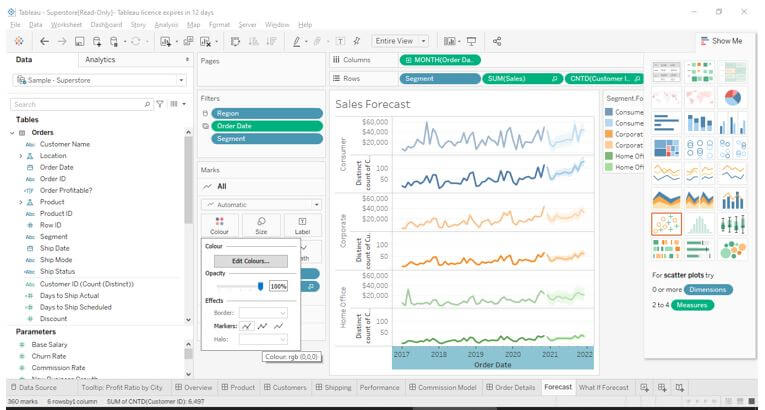Click the SUM(Sales) rows pill
This screenshot has width=765, height=410.
pyautogui.click(x=522, y=79)
